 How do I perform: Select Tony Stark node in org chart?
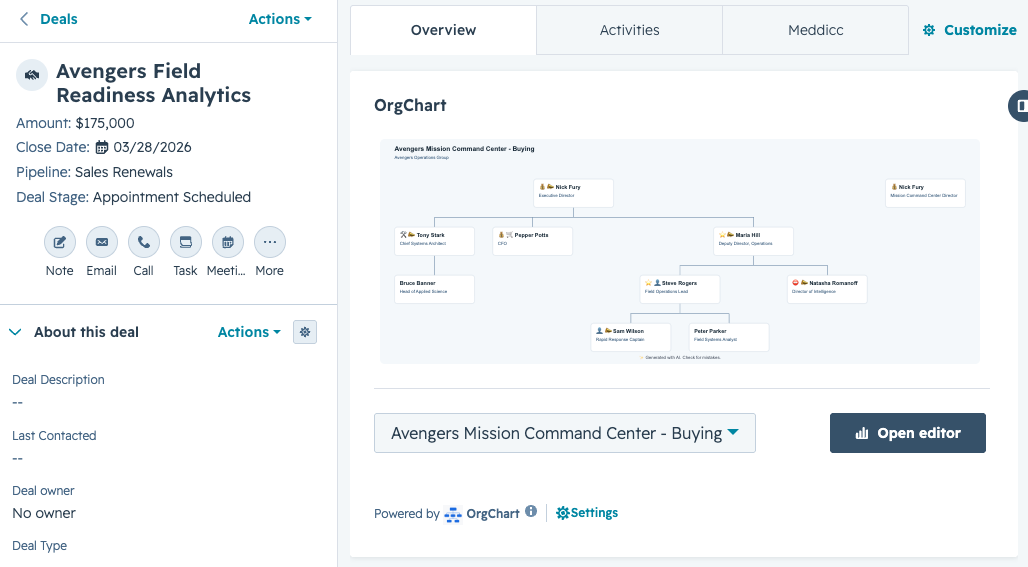(x=435, y=241)
